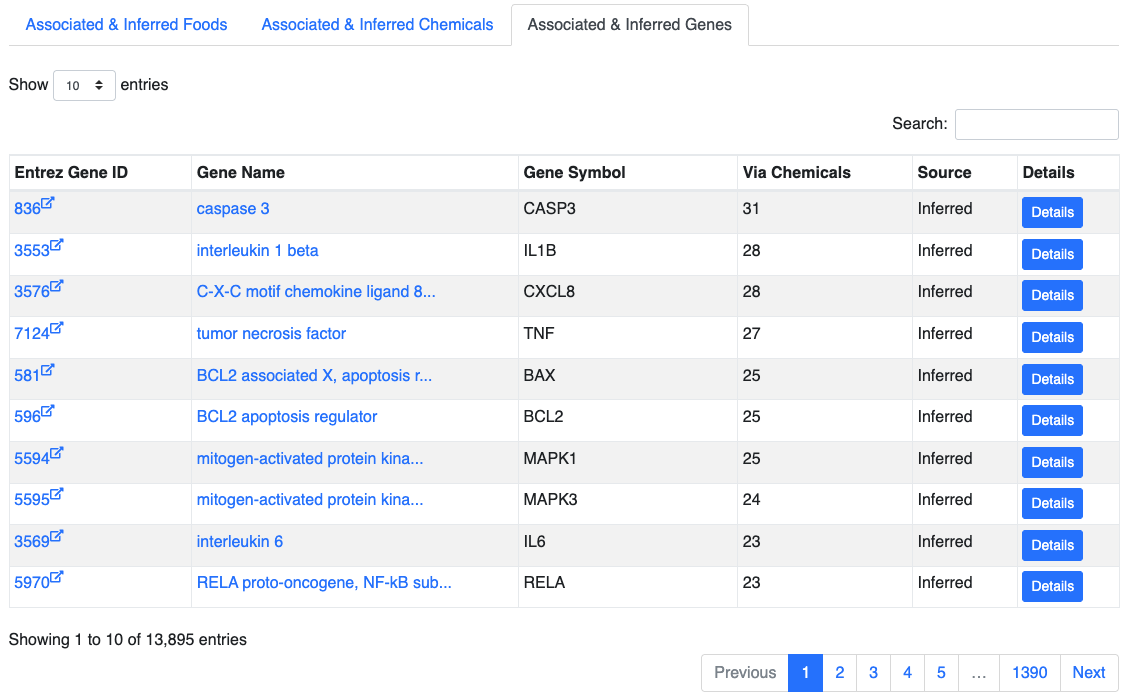Click external link icon next to ID 7124
This screenshot has width=1134, height=700.
56,328
